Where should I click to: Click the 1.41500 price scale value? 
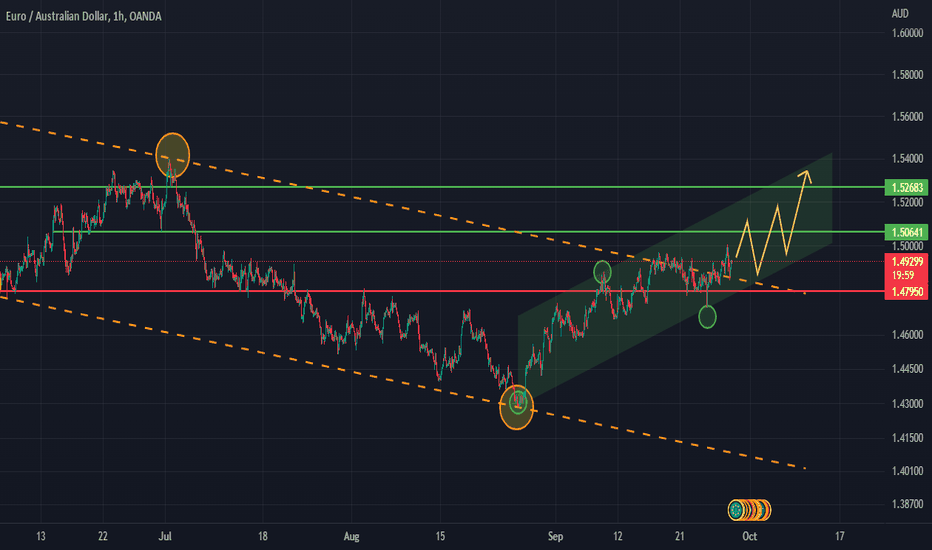907,438
